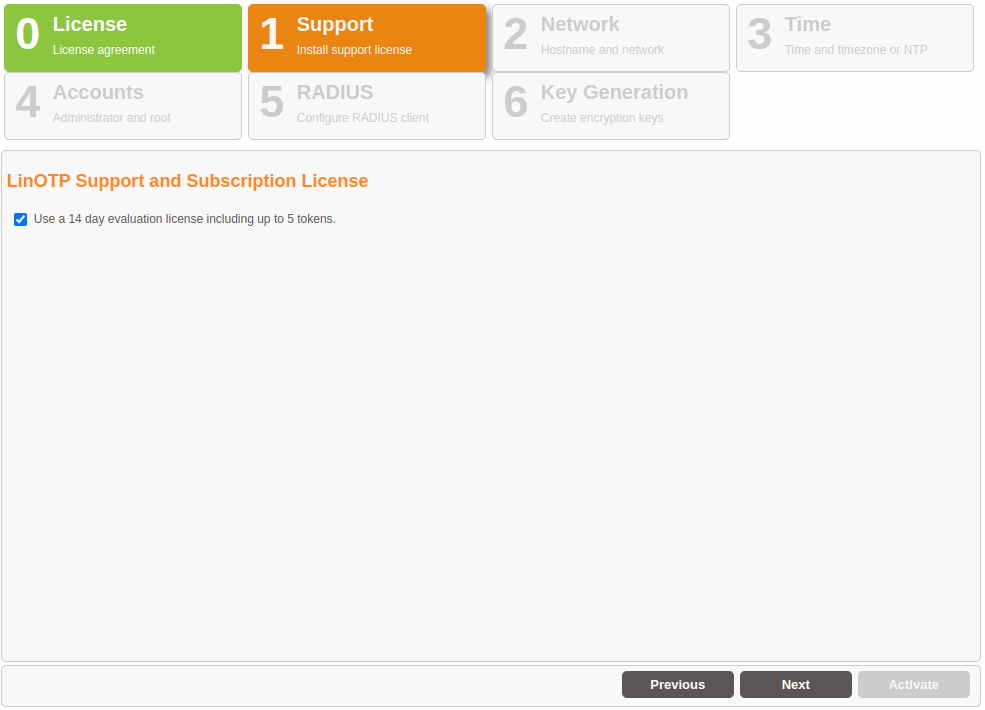This screenshot has height=710, width=985.
Task: Click the number 2 Network step icon
Action: coord(515,36)
